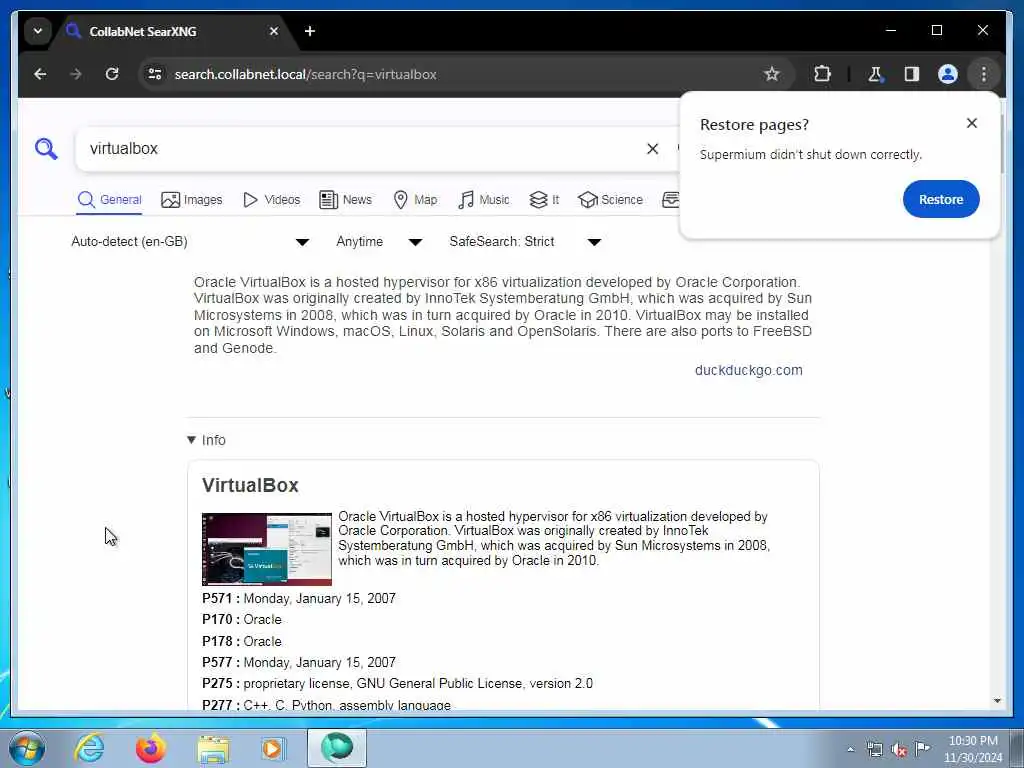Open the Auto-detect (en-GB) language dropdown
The image size is (1024, 768).
pos(189,242)
